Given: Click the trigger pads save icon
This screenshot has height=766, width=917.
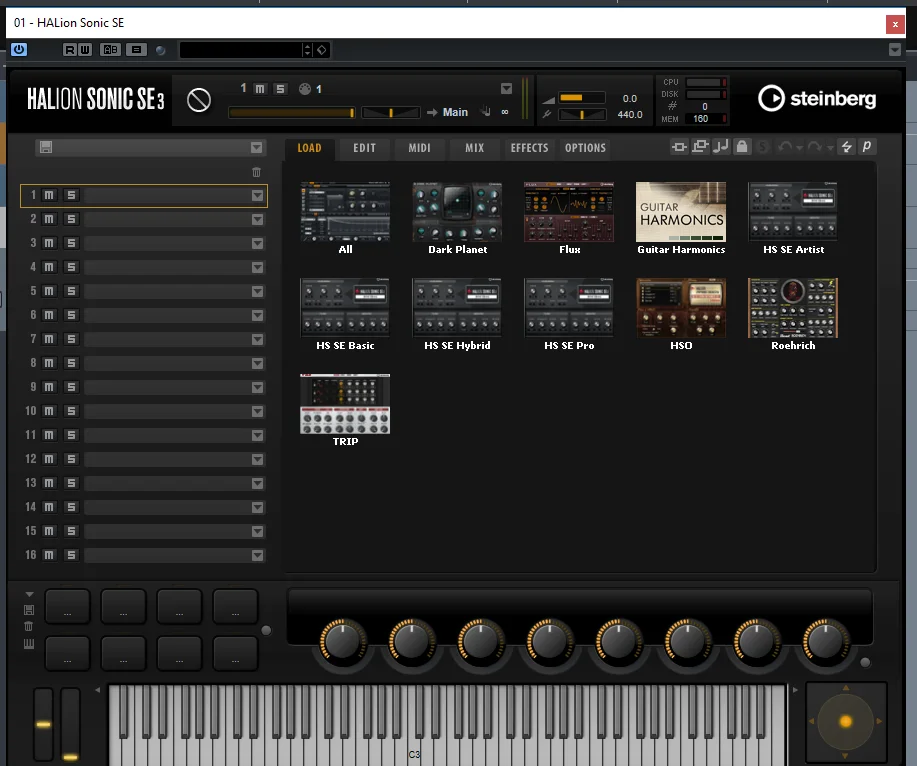Looking at the screenshot, I should 29,610.
